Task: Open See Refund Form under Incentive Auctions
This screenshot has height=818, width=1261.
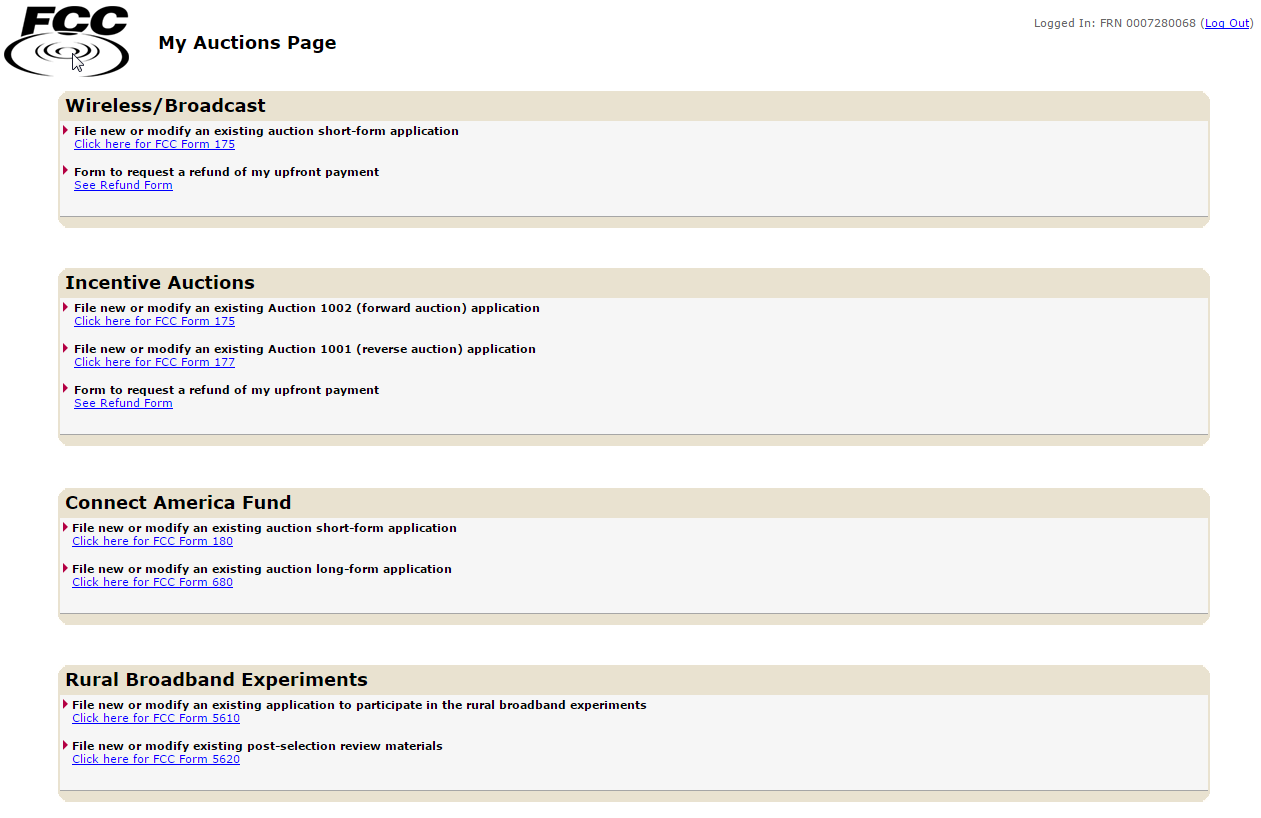Action: click(123, 404)
